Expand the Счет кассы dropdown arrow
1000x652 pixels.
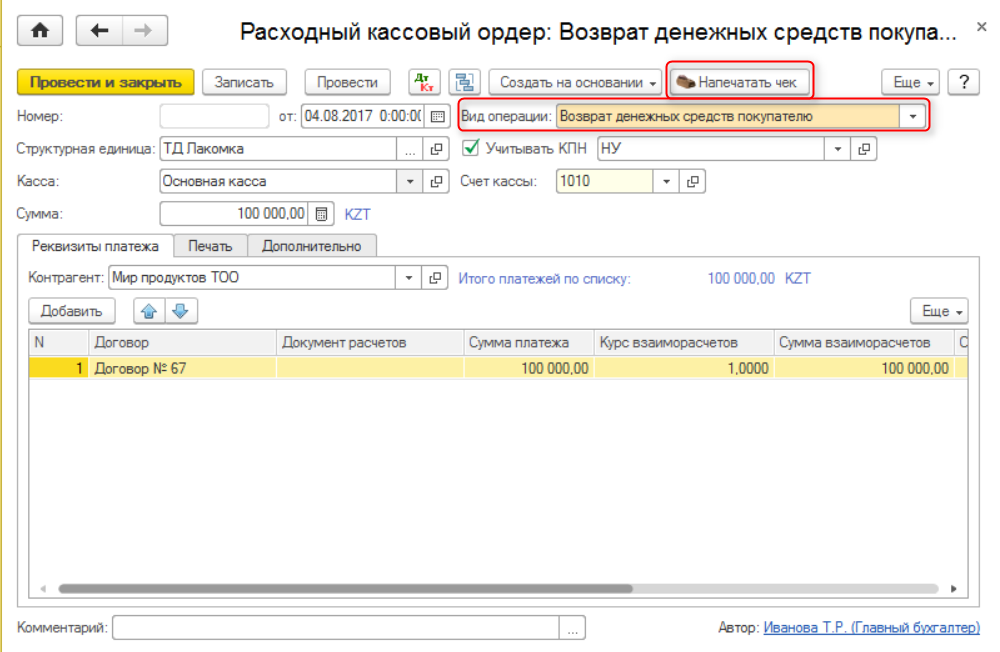tap(667, 182)
